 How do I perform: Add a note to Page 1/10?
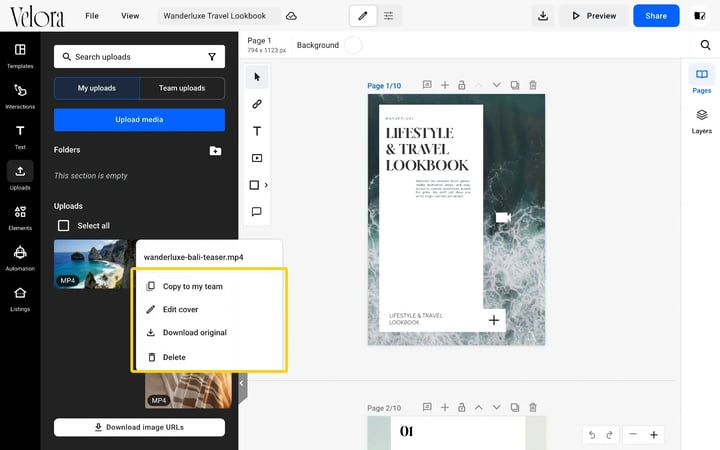(427, 85)
